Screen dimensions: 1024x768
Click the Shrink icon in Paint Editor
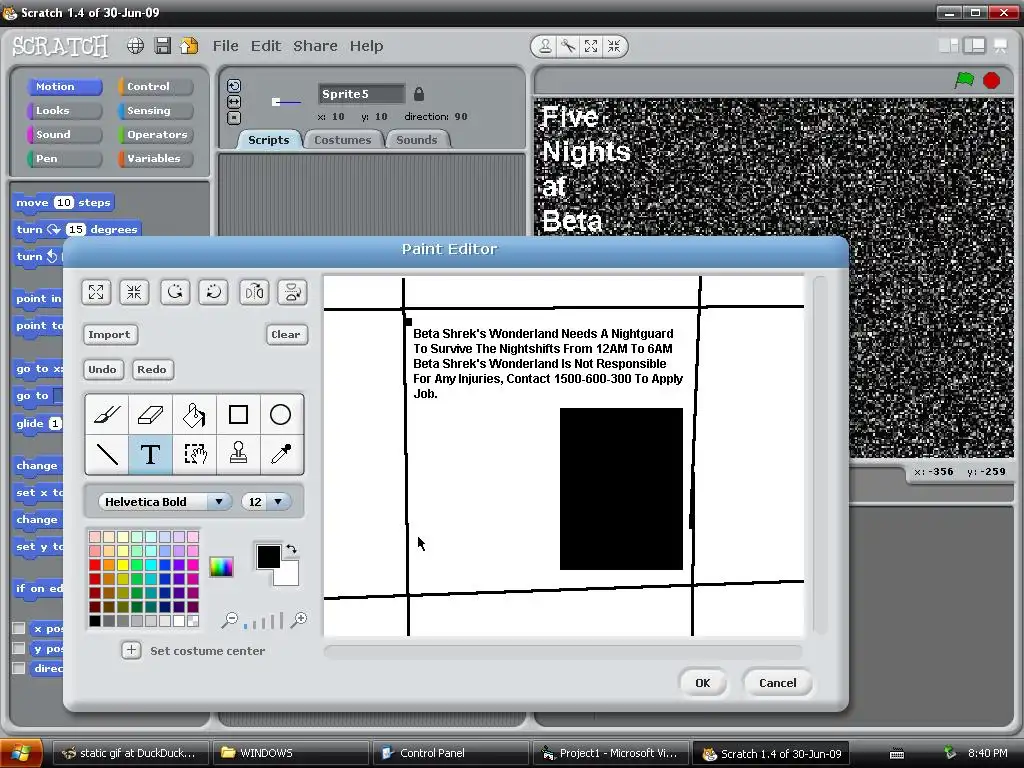coord(134,292)
